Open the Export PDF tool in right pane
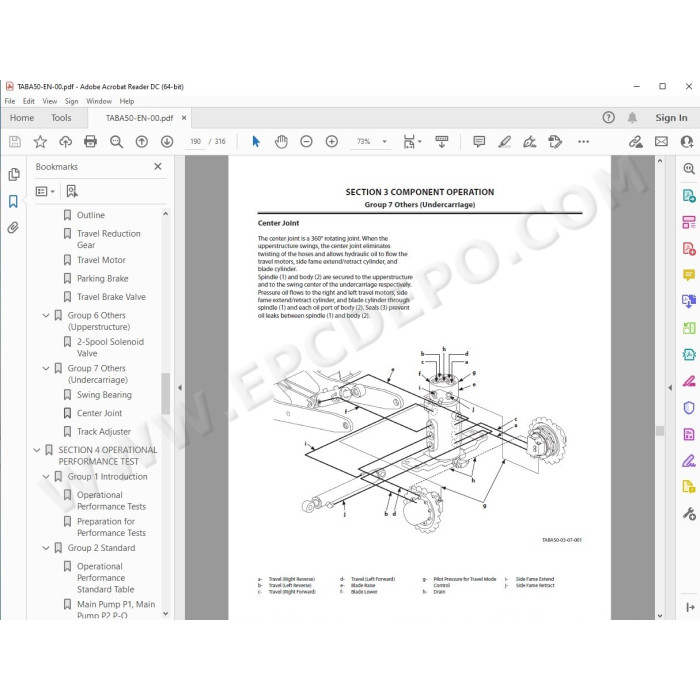Screen dimensions: 700x700 [689, 196]
